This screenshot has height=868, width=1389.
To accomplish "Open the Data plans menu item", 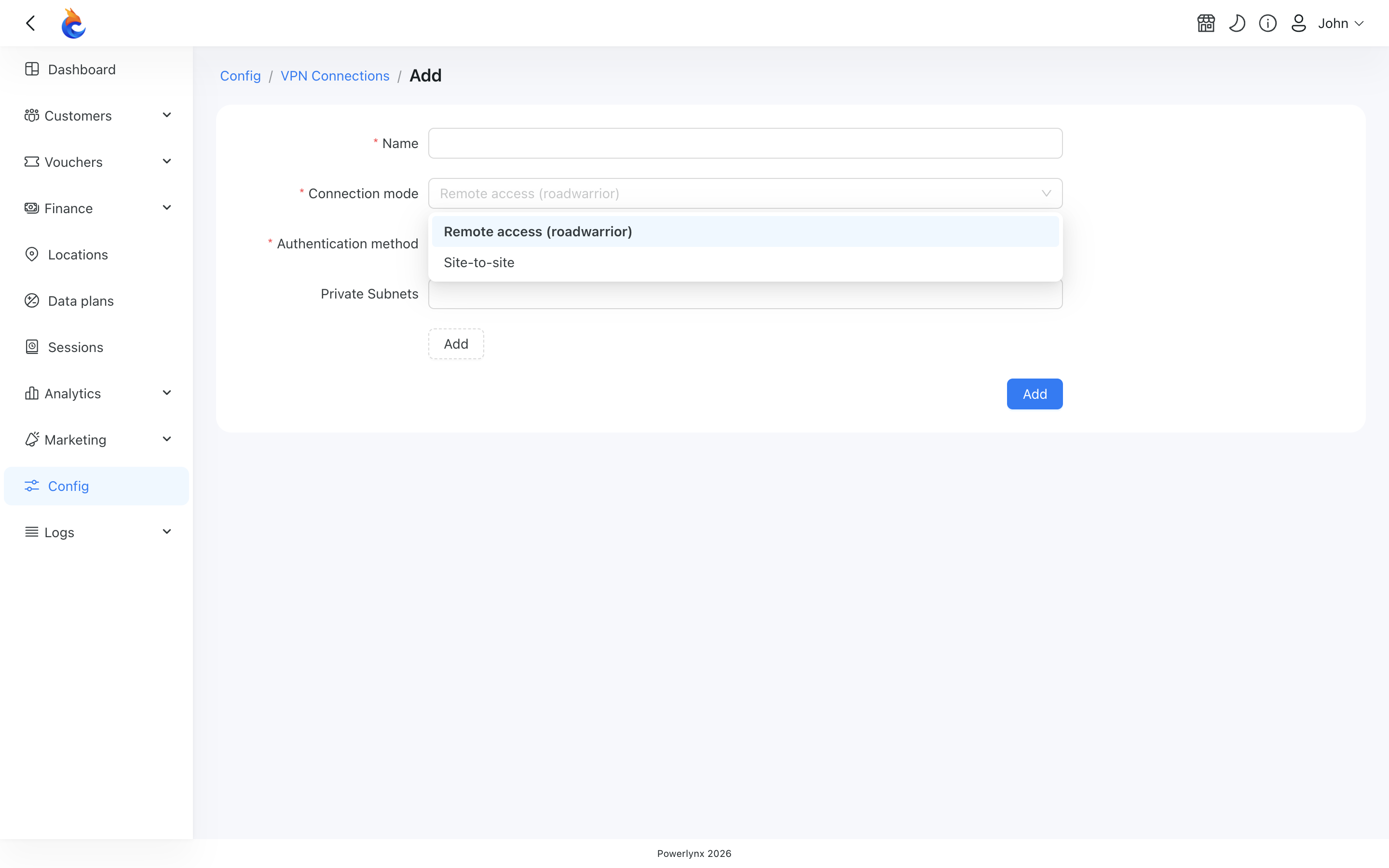I will click(96, 301).
